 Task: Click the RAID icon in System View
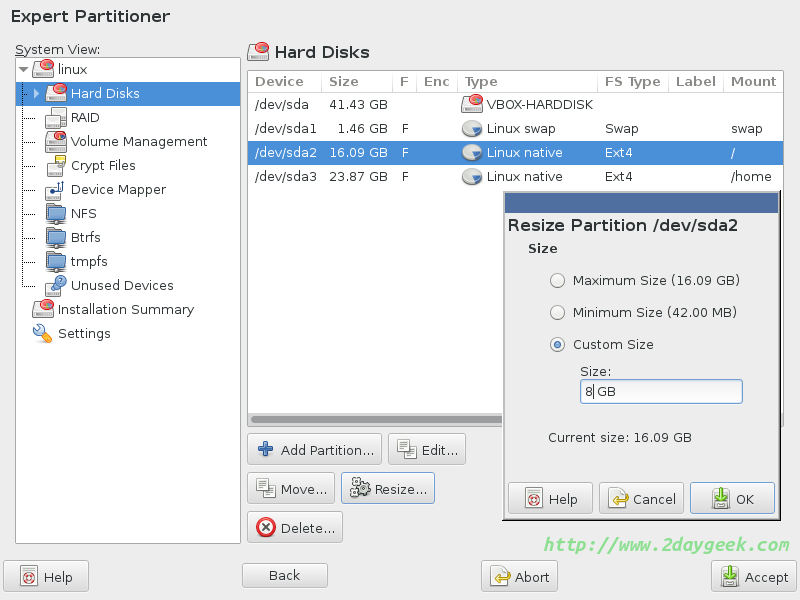(x=55, y=118)
